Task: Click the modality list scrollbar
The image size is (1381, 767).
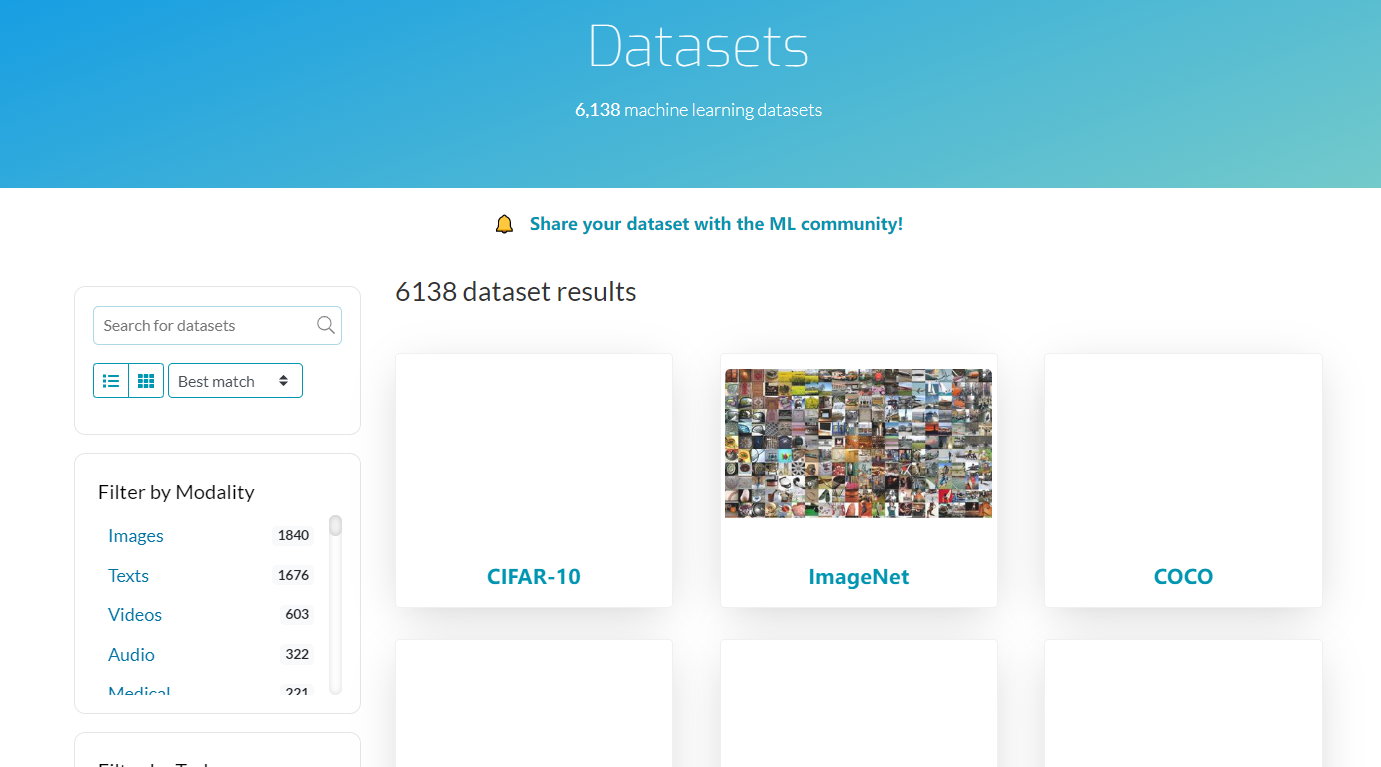Action: point(335,600)
